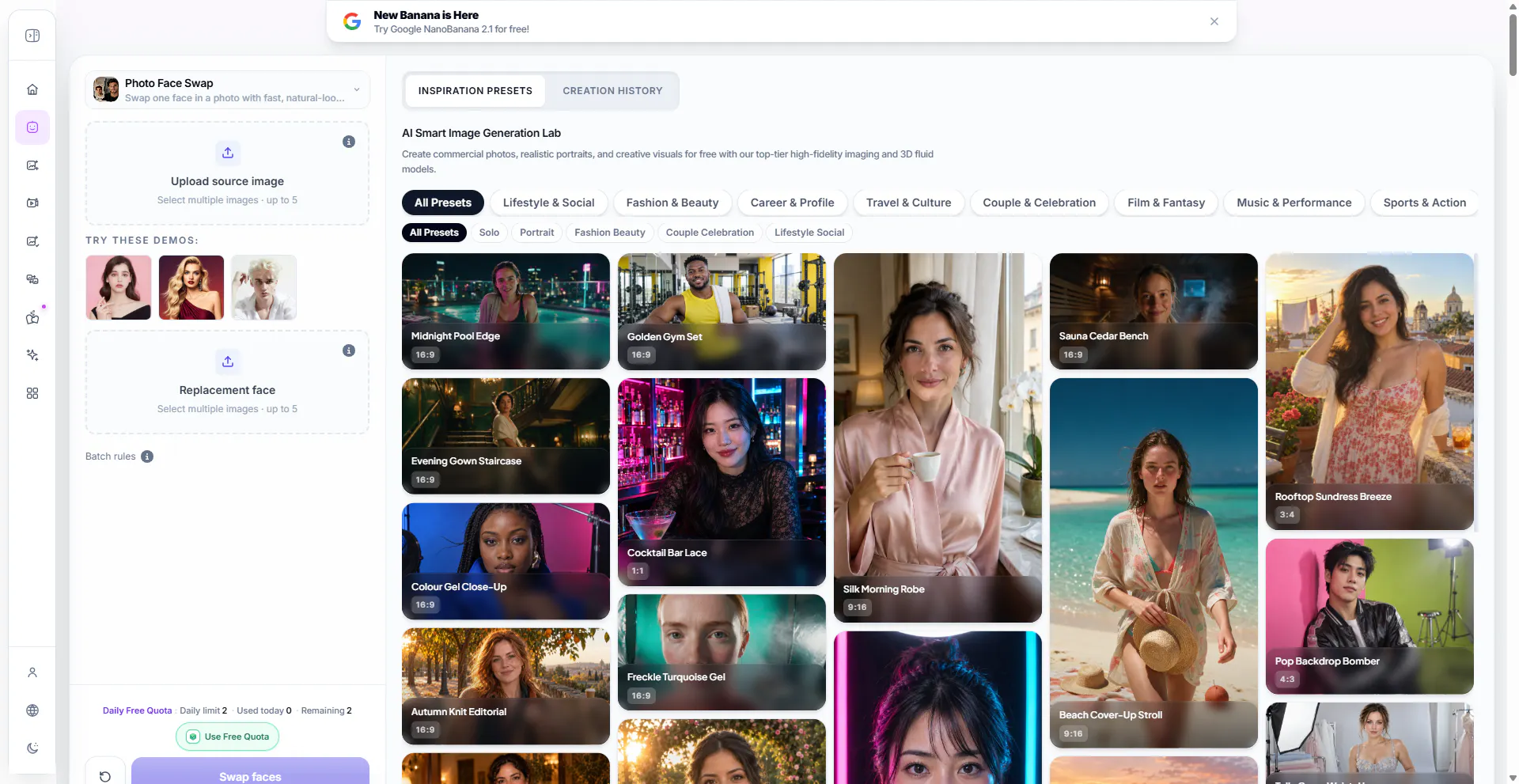Click Use Free Quota button
The width and height of the screenshot is (1519, 784).
coord(228,737)
